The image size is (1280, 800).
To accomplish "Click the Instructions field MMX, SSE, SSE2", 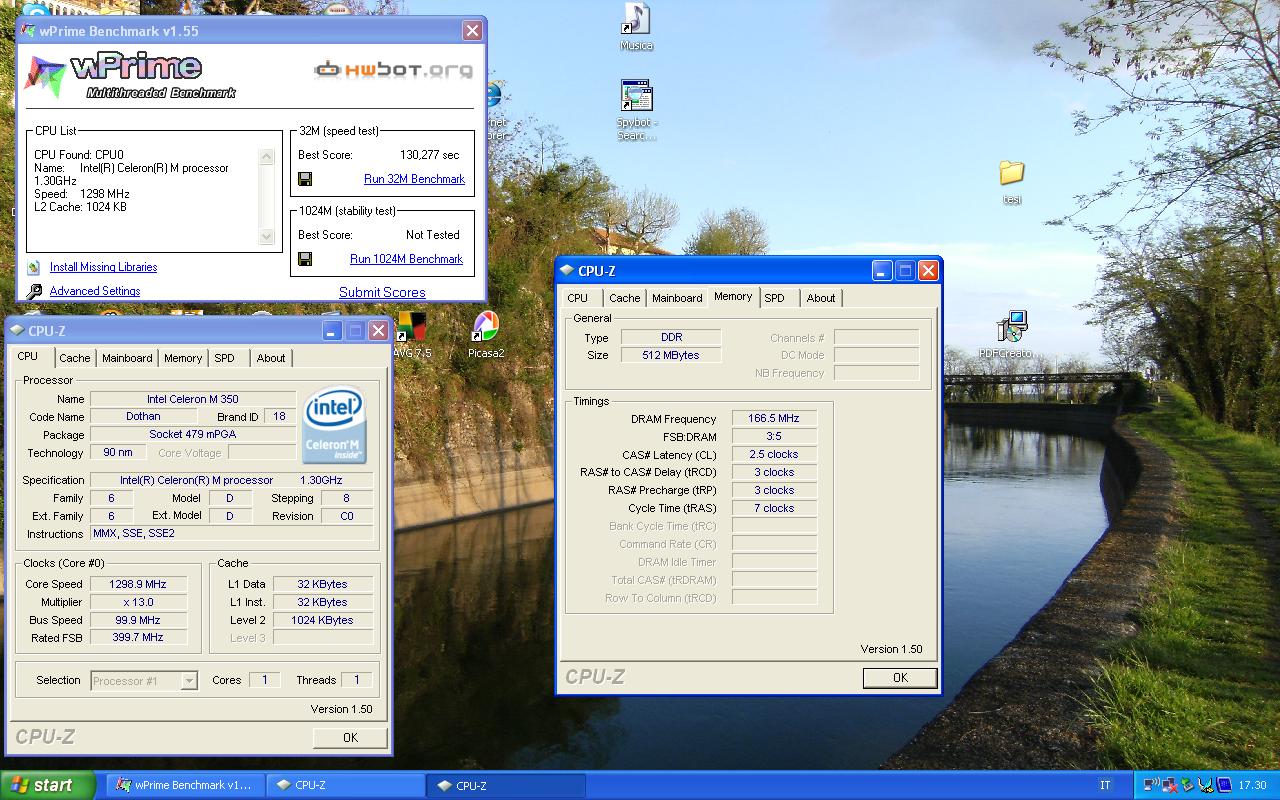I will click(232, 533).
